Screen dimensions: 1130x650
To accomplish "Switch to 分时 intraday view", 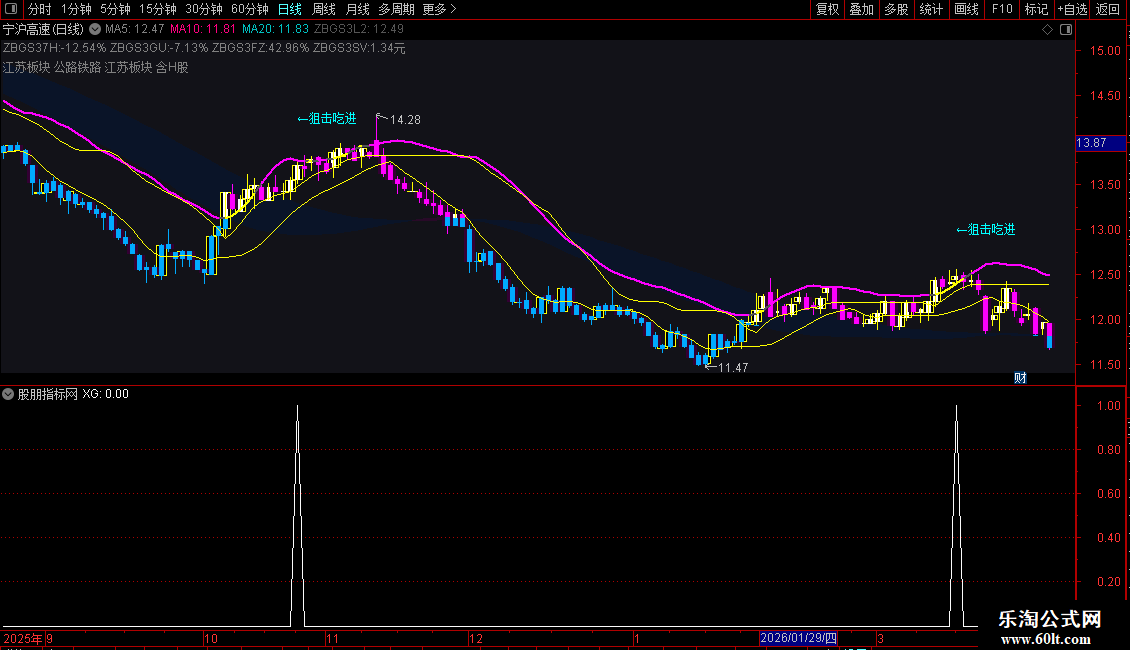I will coord(40,9).
